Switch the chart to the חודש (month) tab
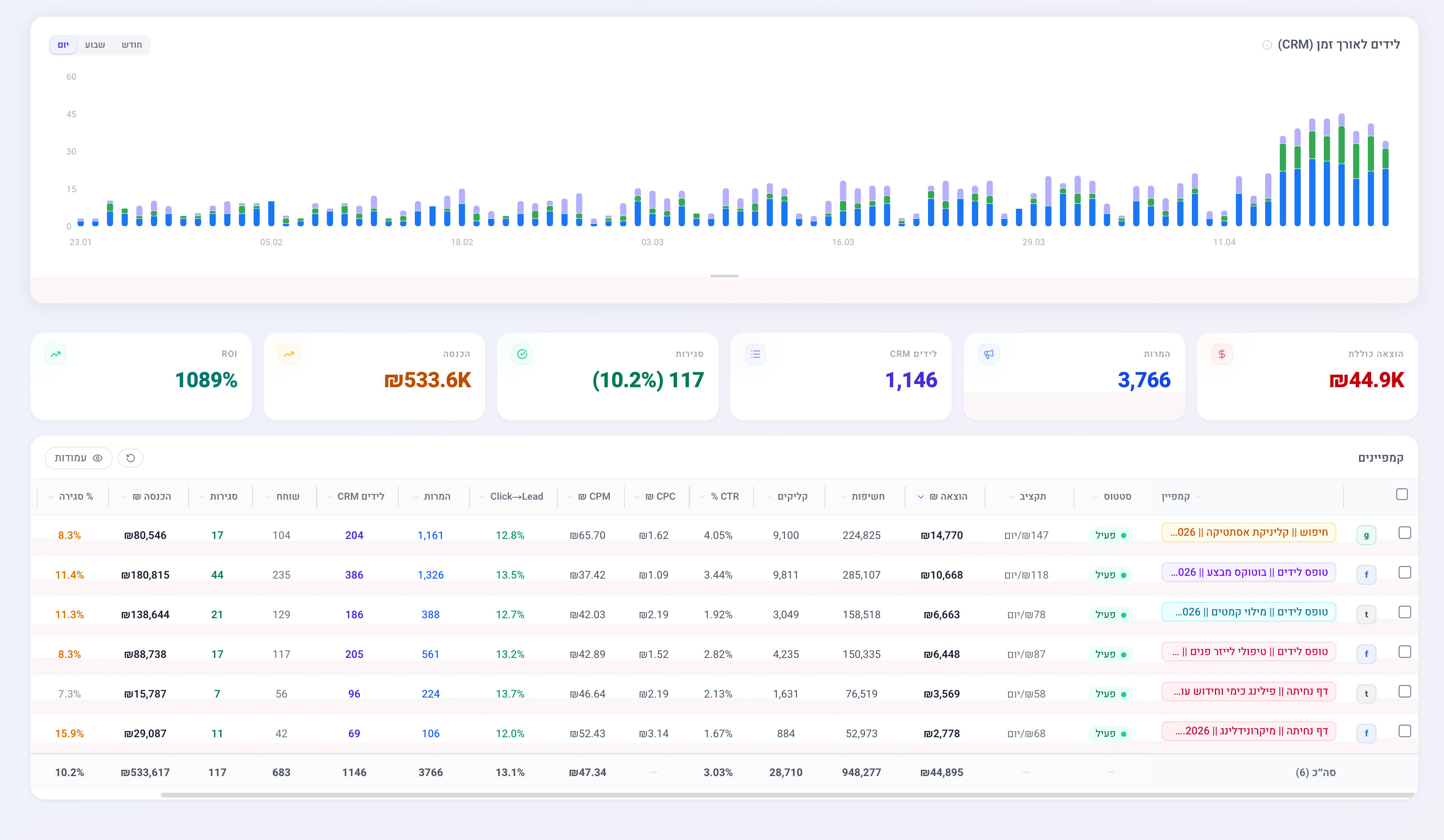The height and width of the screenshot is (840, 1444). pos(131,45)
